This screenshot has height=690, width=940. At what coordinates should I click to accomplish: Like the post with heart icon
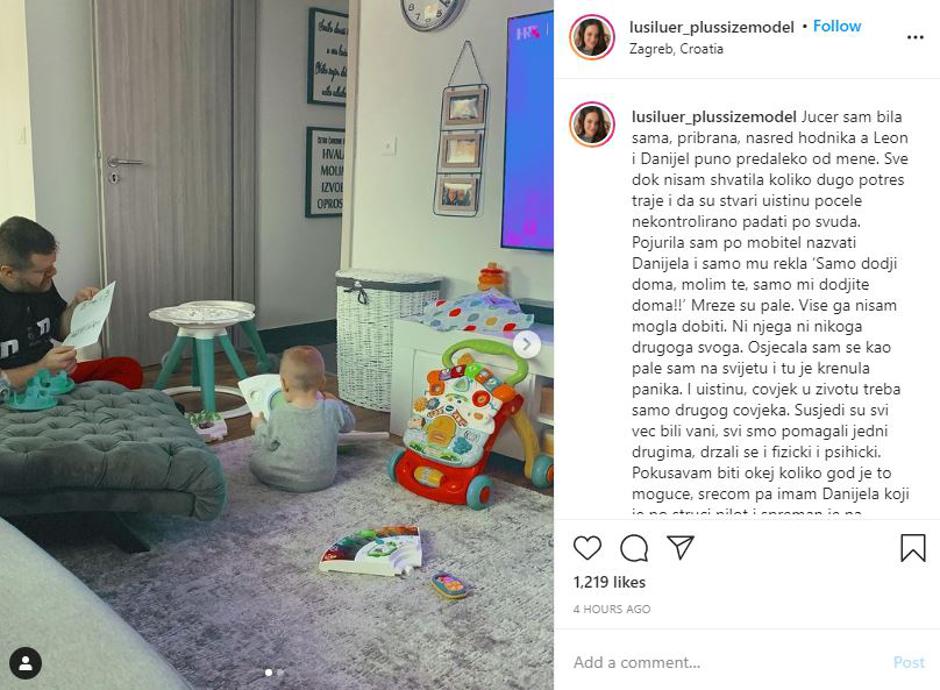click(x=587, y=548)
